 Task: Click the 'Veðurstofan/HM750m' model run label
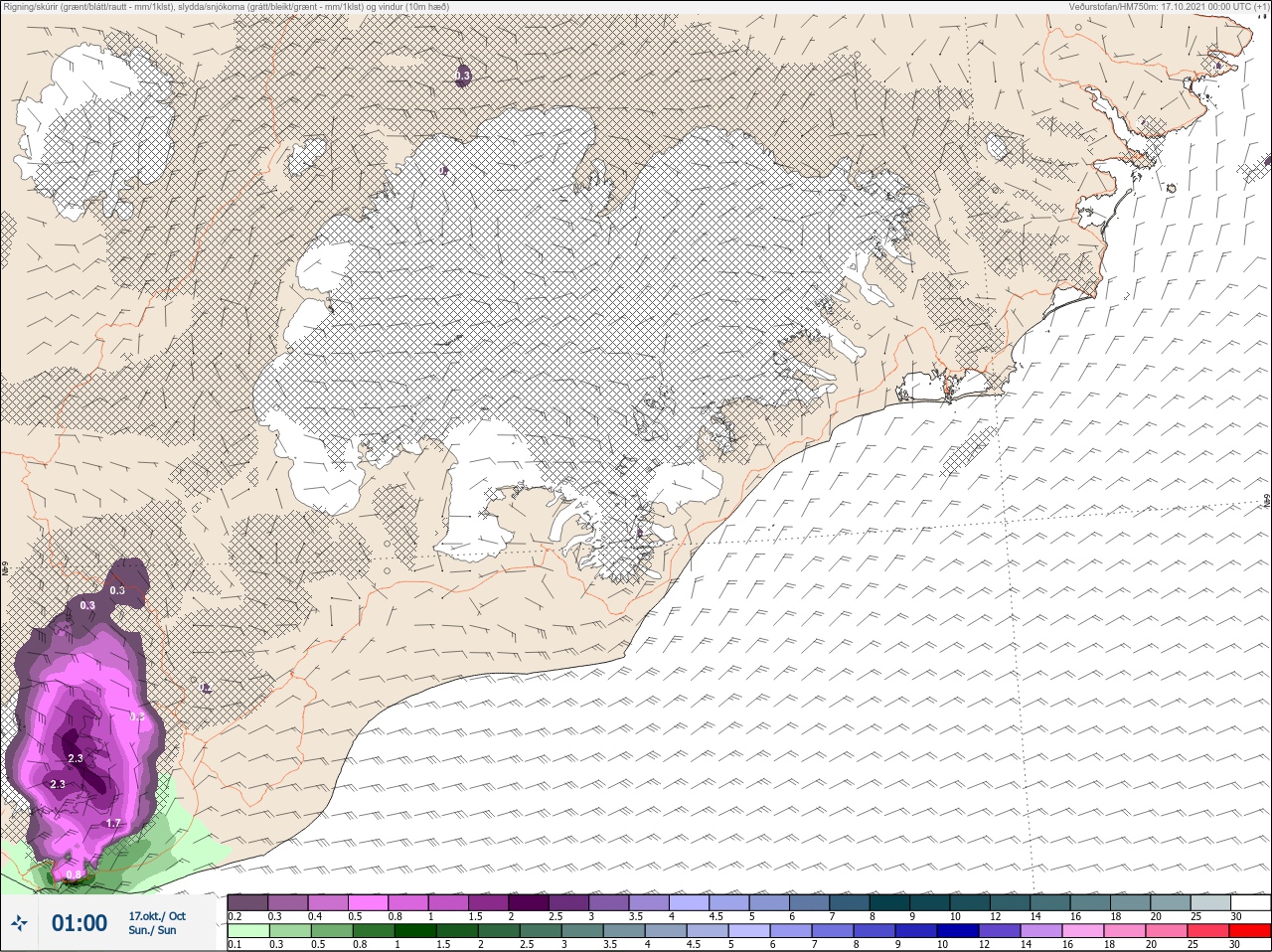1169,6
